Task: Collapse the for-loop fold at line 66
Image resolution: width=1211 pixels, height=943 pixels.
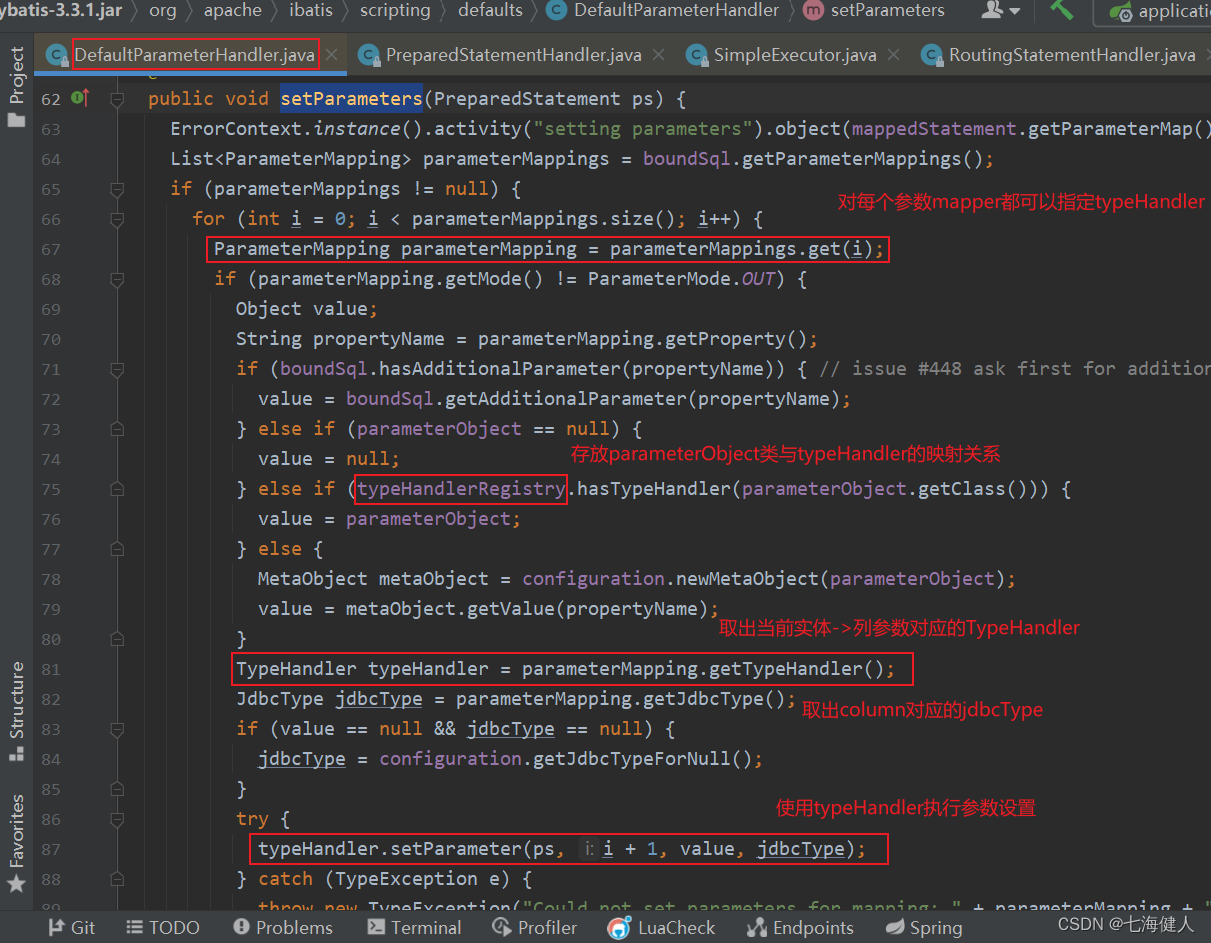Action: click(x=117, y=219)
